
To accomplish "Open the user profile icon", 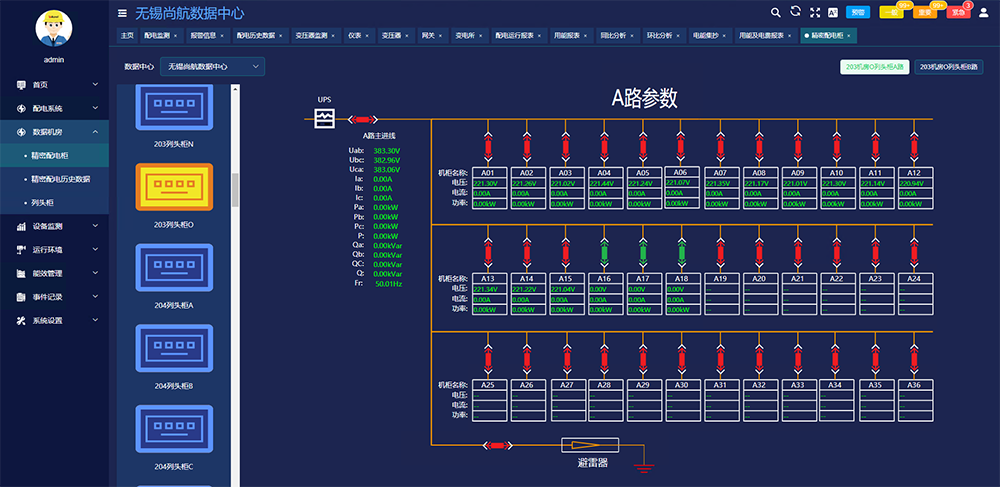I will tap(983, 12).
